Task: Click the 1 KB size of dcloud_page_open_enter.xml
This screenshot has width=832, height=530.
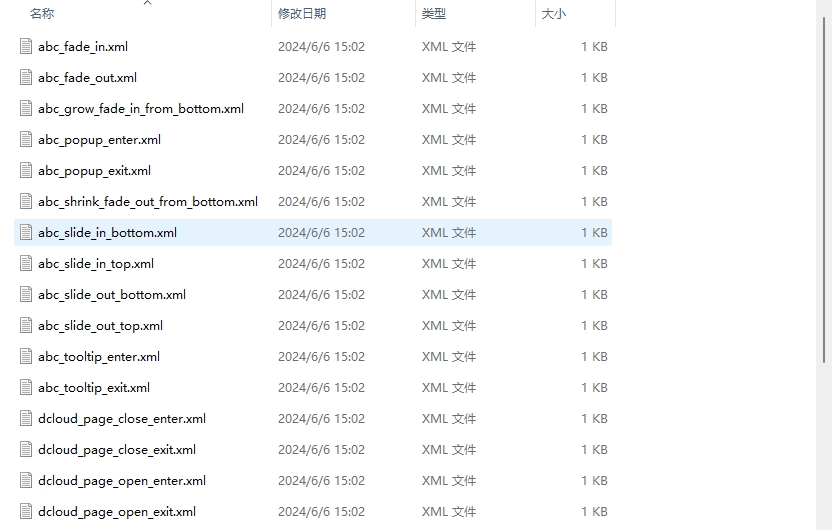Action: pyautogui.click(x=594, y=481)
